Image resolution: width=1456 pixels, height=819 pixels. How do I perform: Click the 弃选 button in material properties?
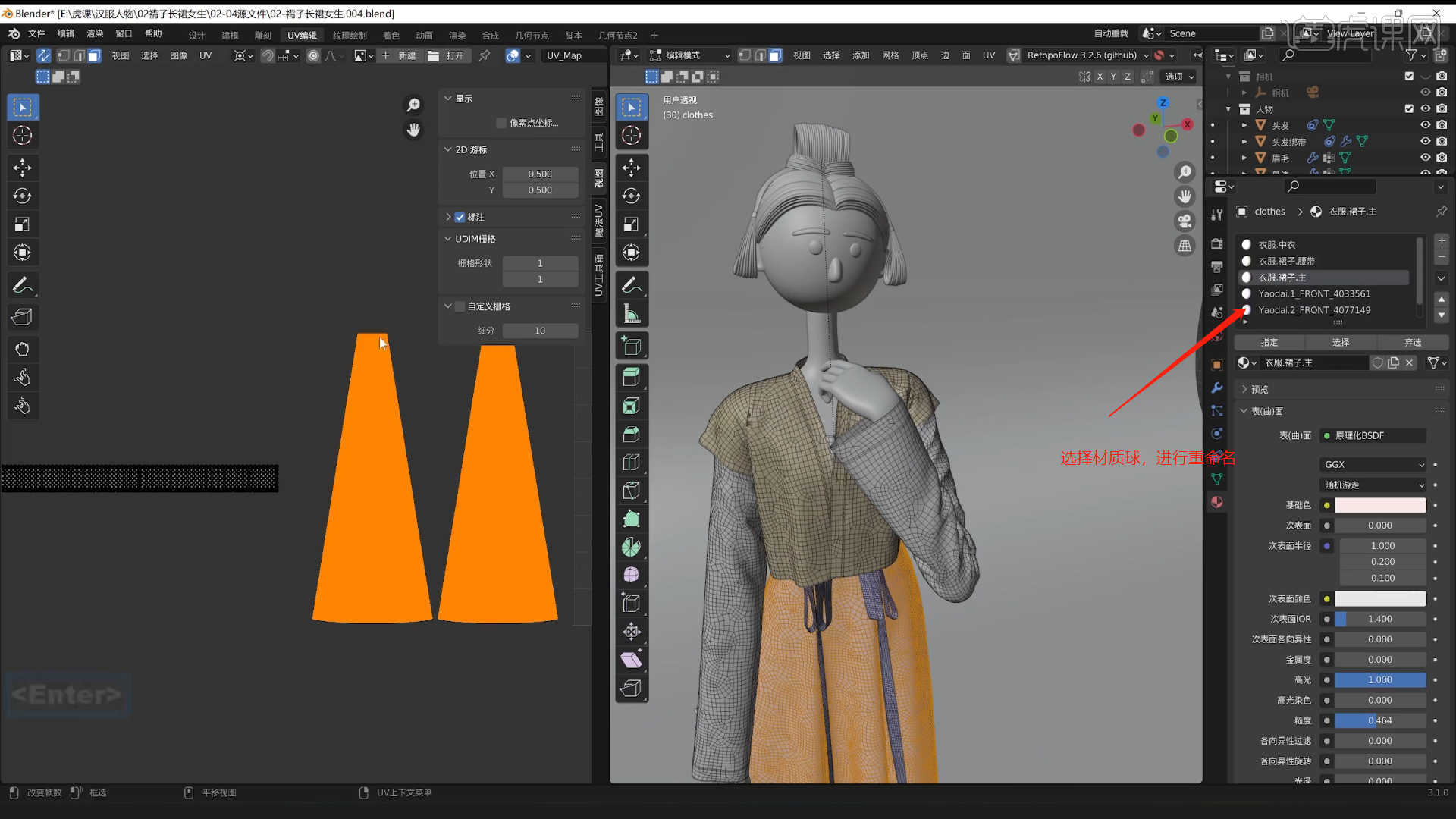[1412, 342]
